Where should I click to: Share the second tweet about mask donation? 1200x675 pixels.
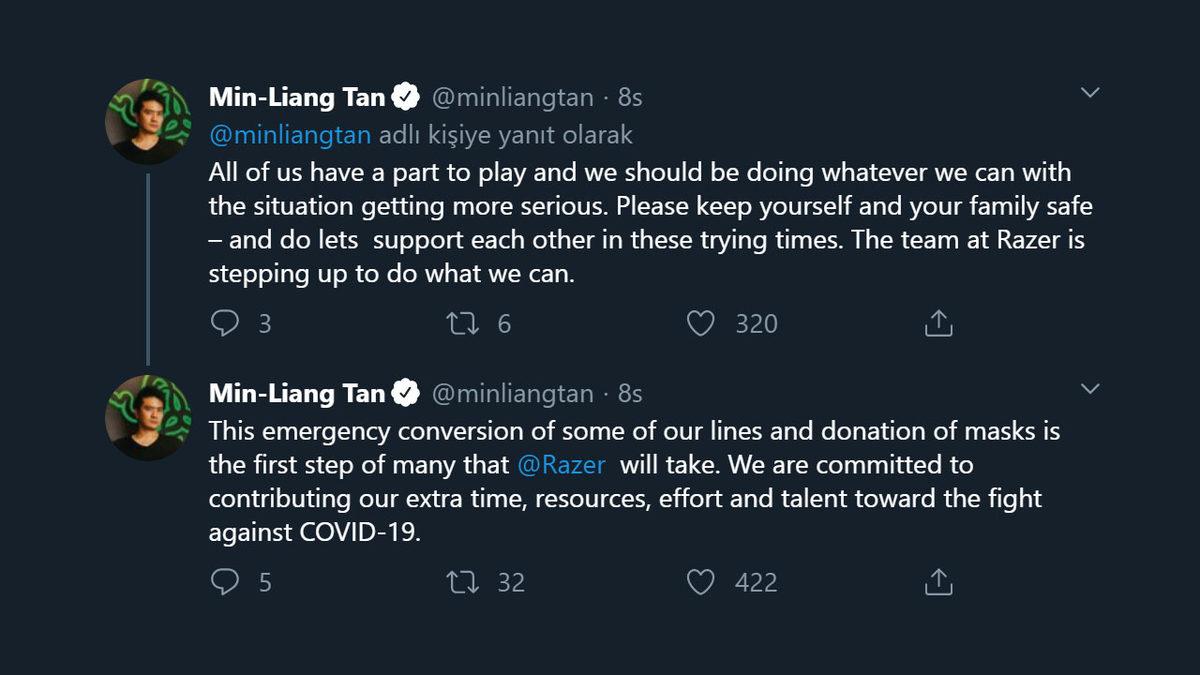pos(938,582)
